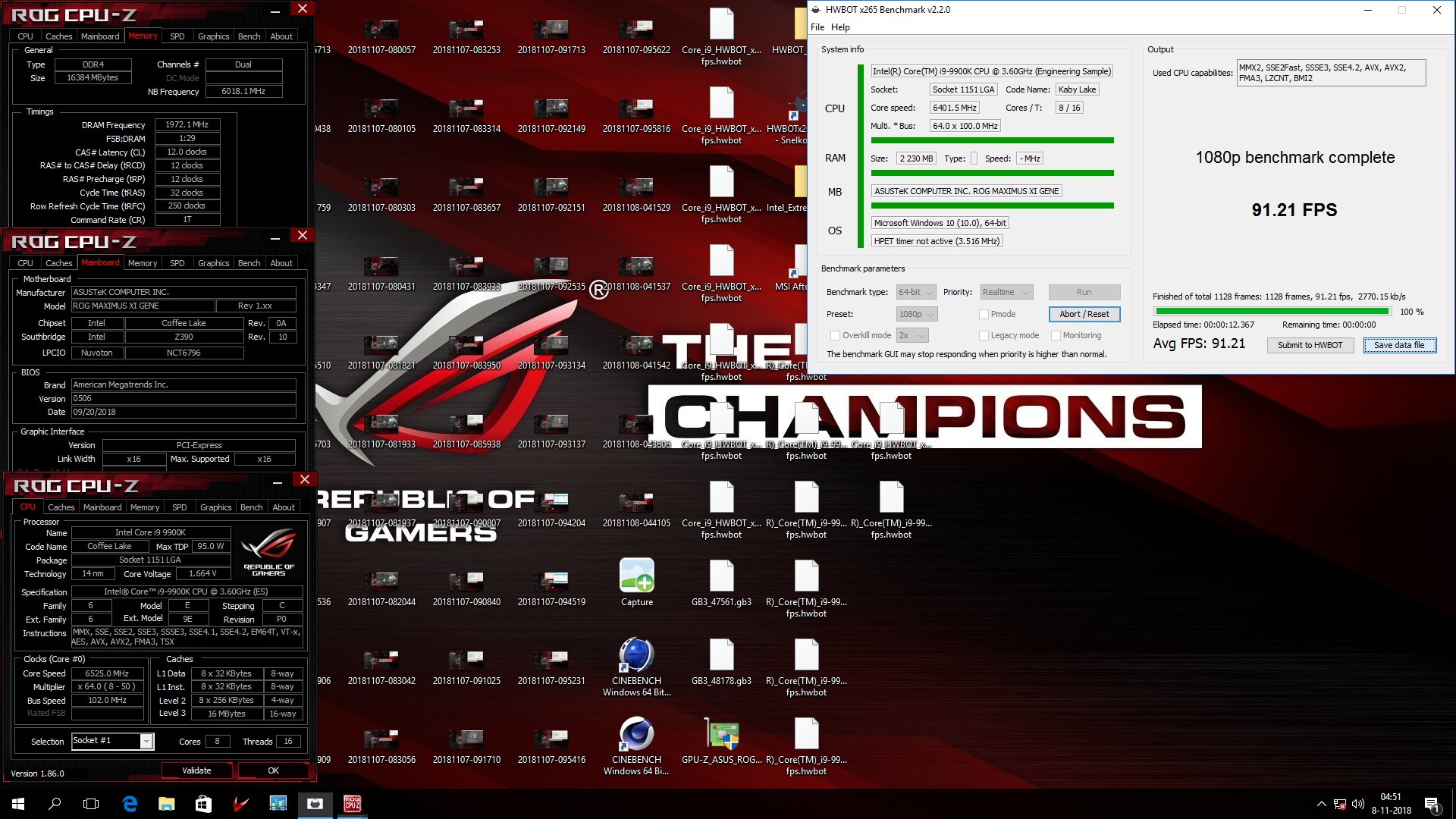The image size is (1456, 819).
Task: Switch to Mainboard tab in CPU-Z Processor window
Action: 102,507
